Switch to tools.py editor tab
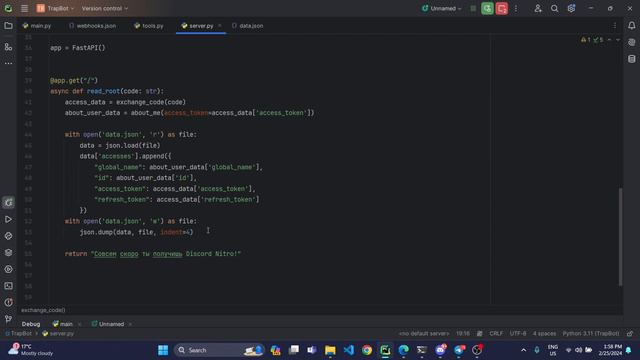 click(149, 26)
